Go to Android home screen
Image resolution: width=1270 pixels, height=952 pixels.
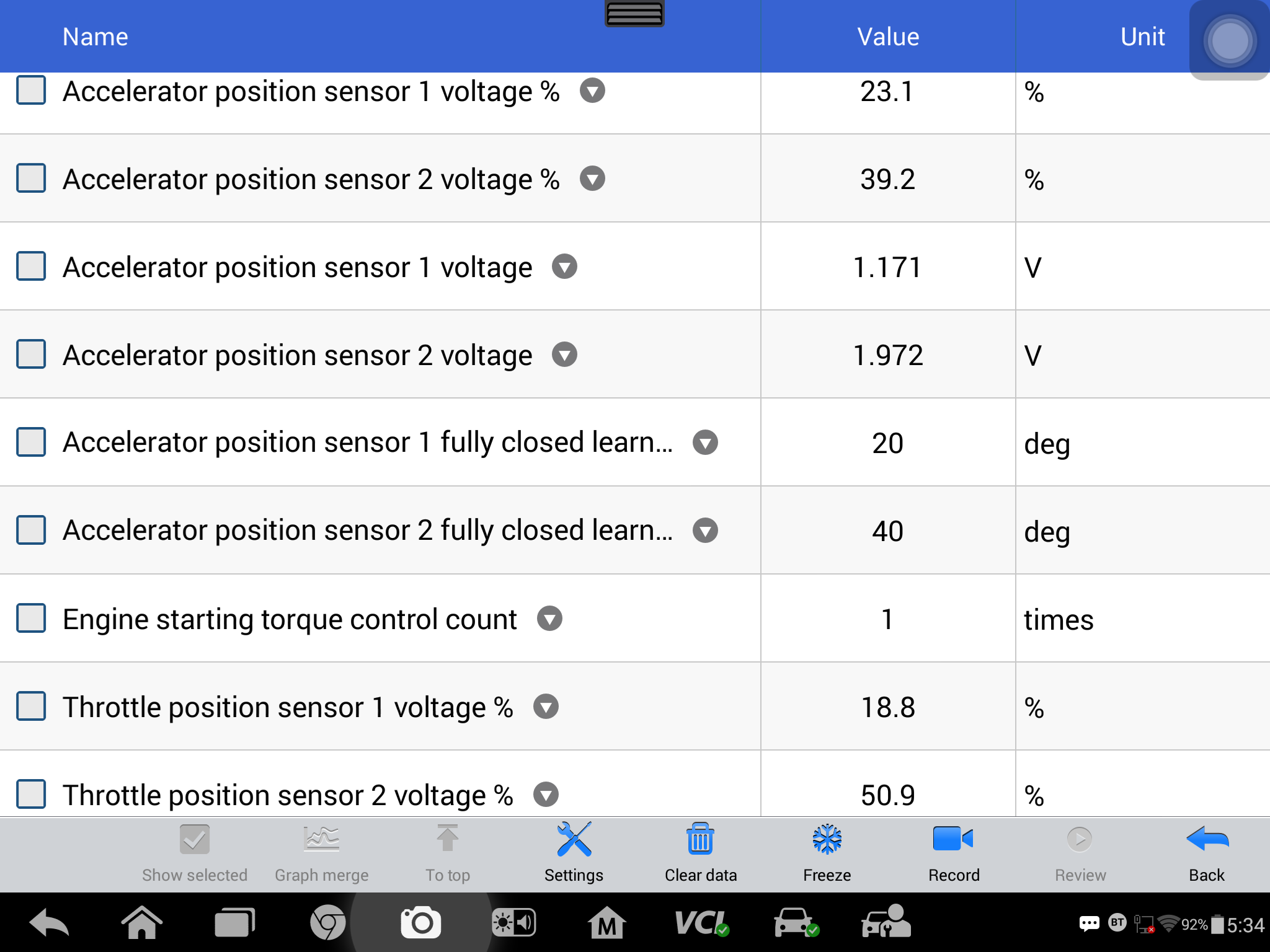[x=142, y=923]
